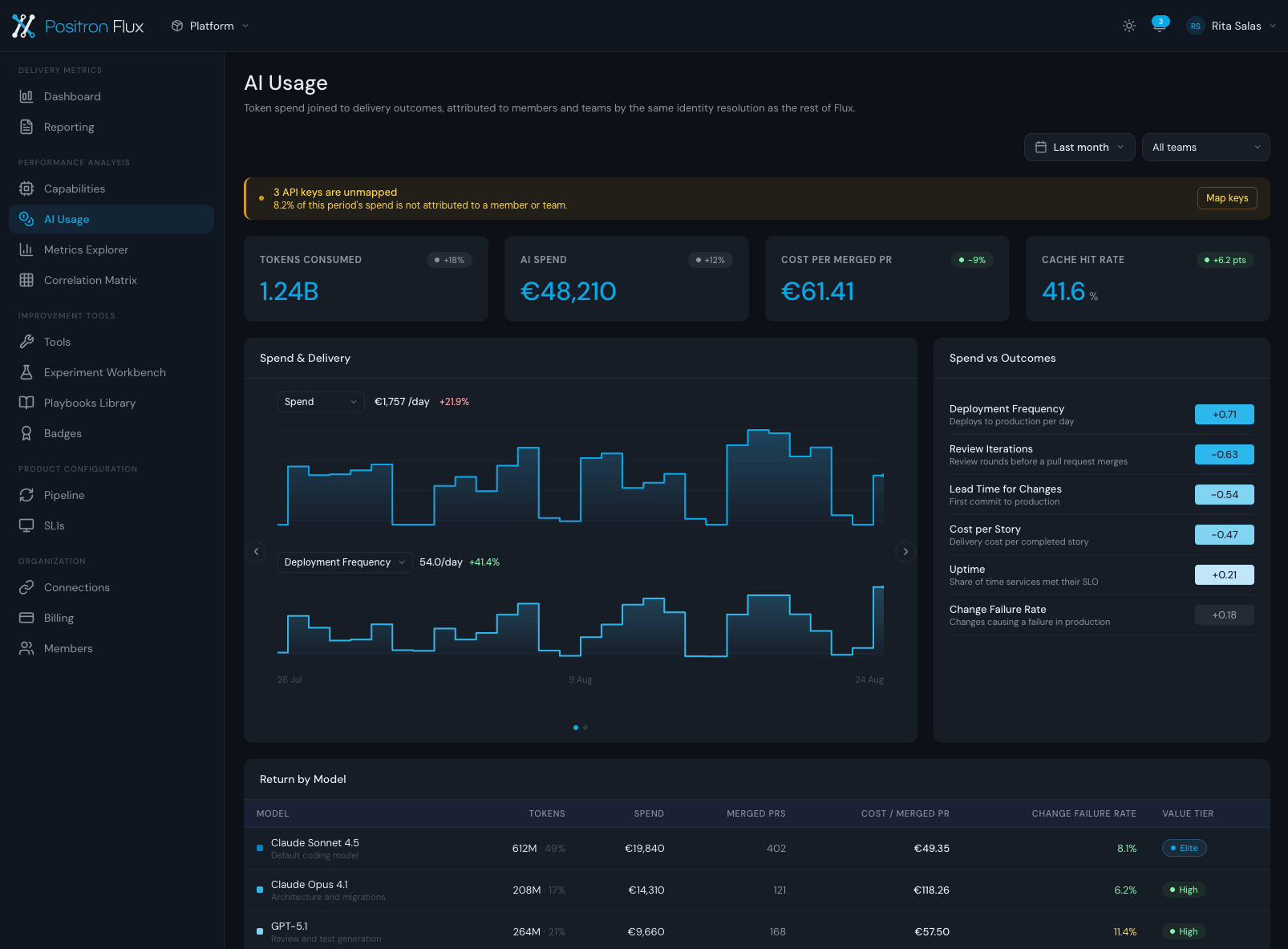Click the Reporting document icon
Screen dimensions: 1288x949
coord(26,127)
